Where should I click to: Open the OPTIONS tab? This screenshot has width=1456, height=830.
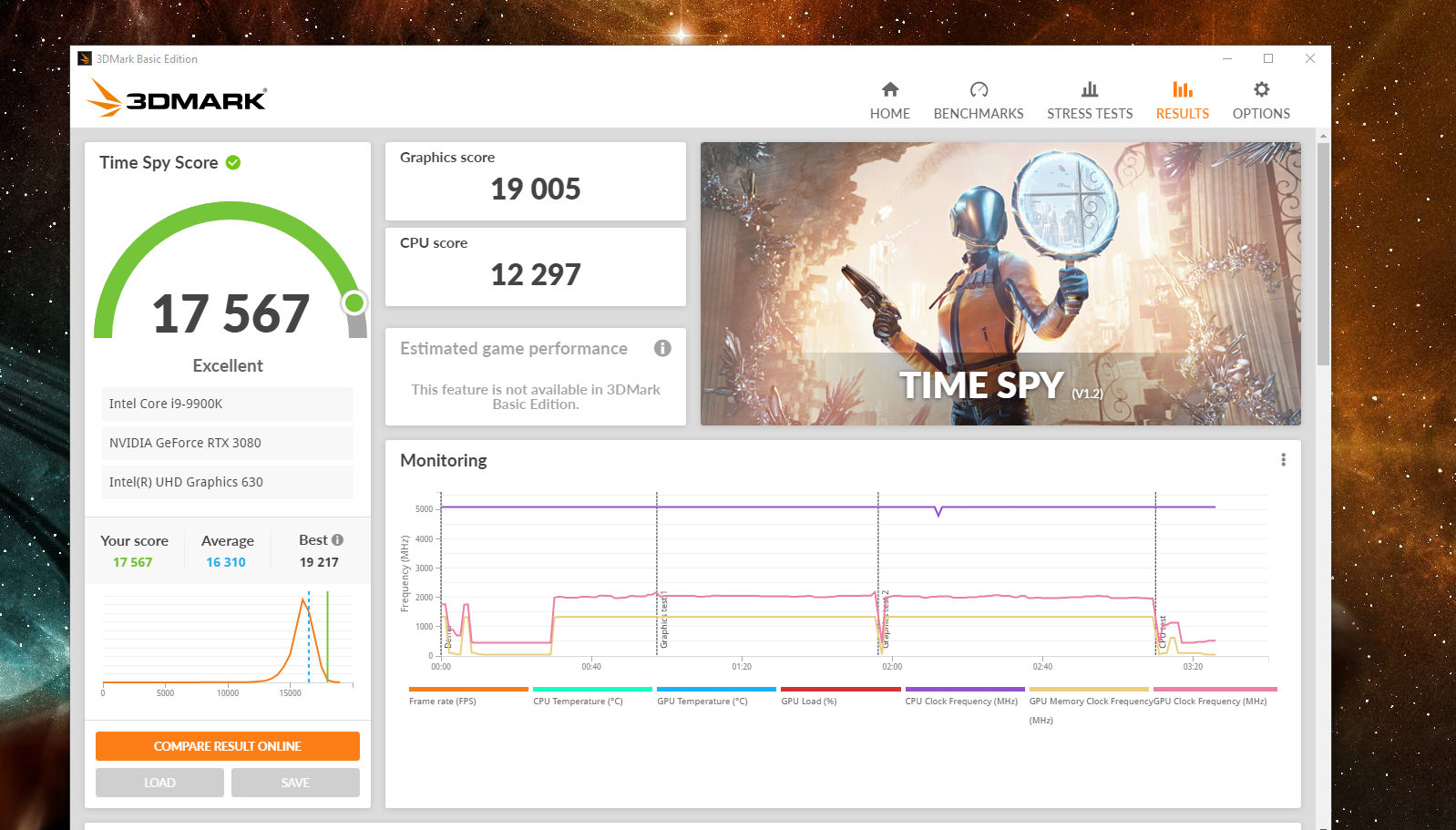[x=1261, y=101]
